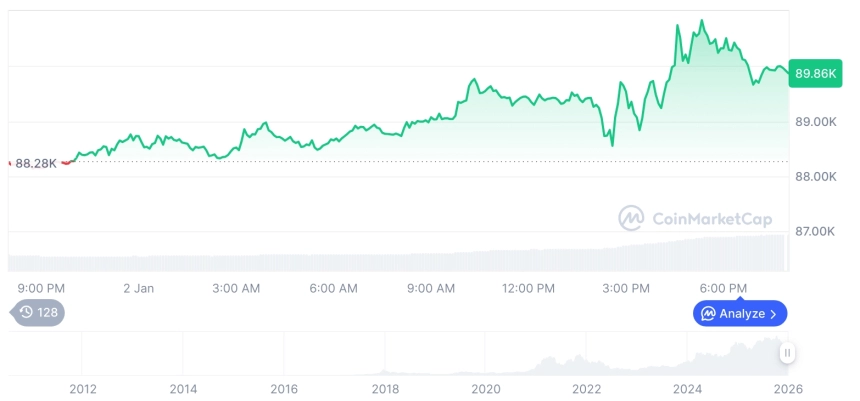
Task: Click the 3:00 PM time label
Action: click(x=626, y=288)
